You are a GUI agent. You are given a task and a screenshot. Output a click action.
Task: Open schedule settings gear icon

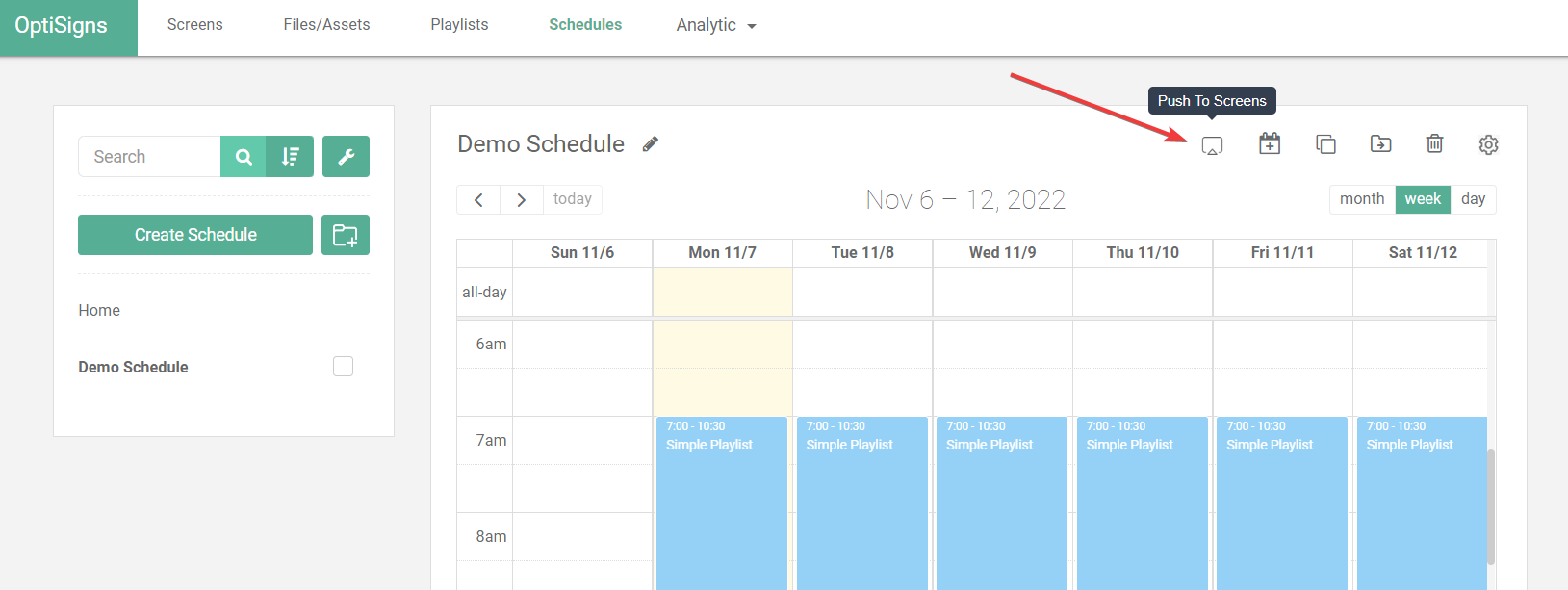(x=1488, y=144)
